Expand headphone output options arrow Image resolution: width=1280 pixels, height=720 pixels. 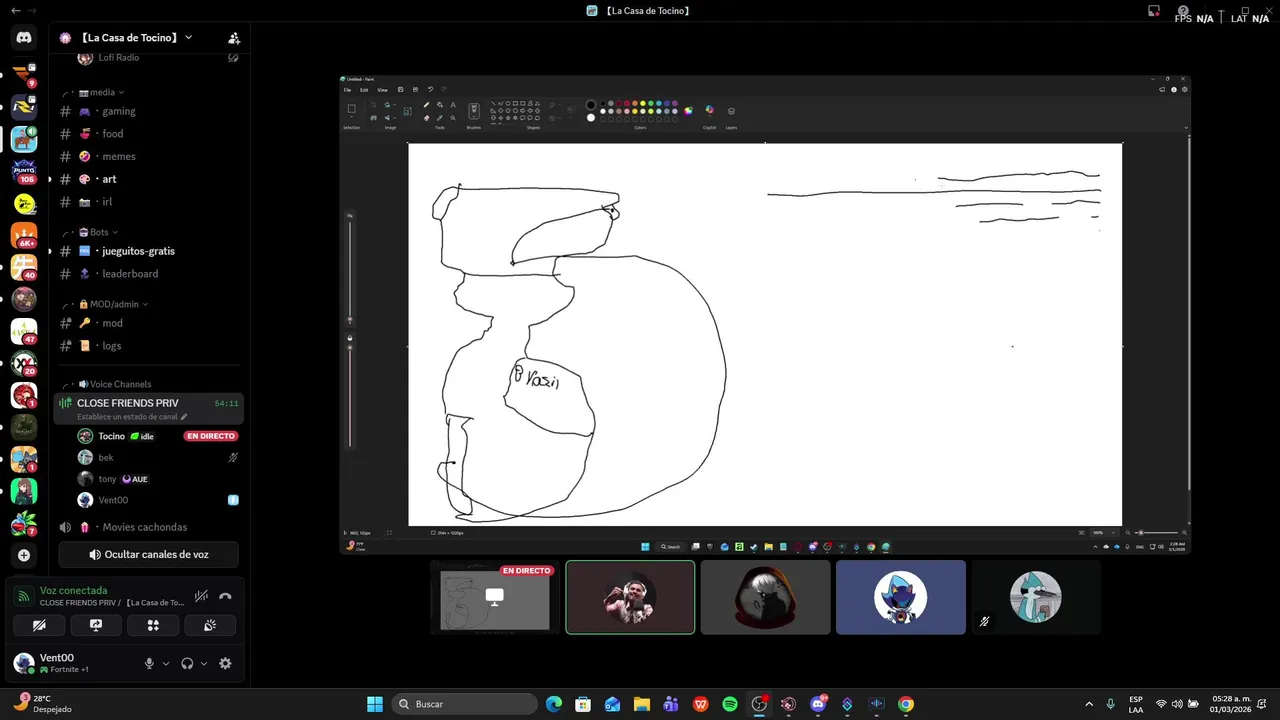[204, 663]
